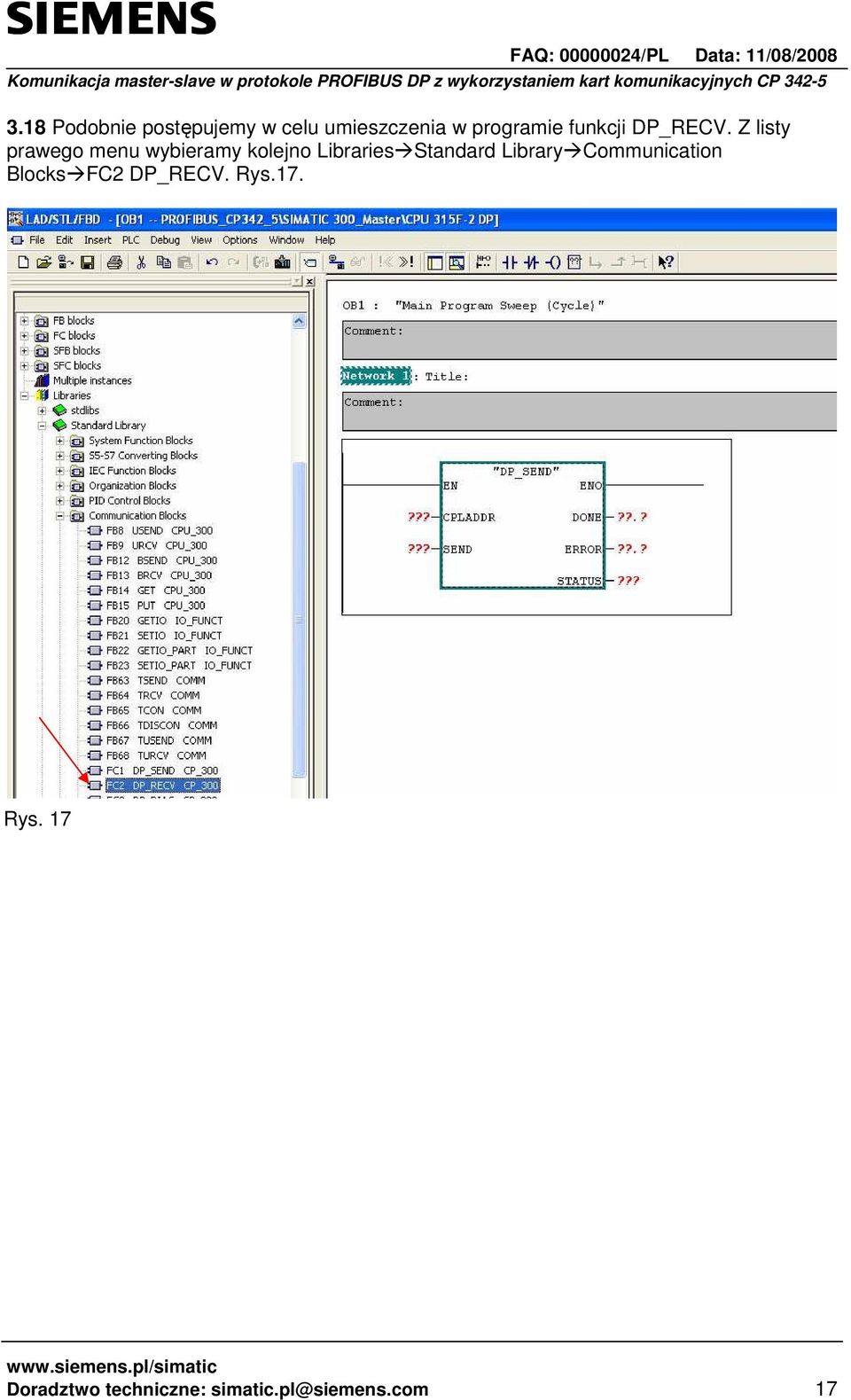
Task: Collapse the Libraries tree node
Action: (24, 395)
